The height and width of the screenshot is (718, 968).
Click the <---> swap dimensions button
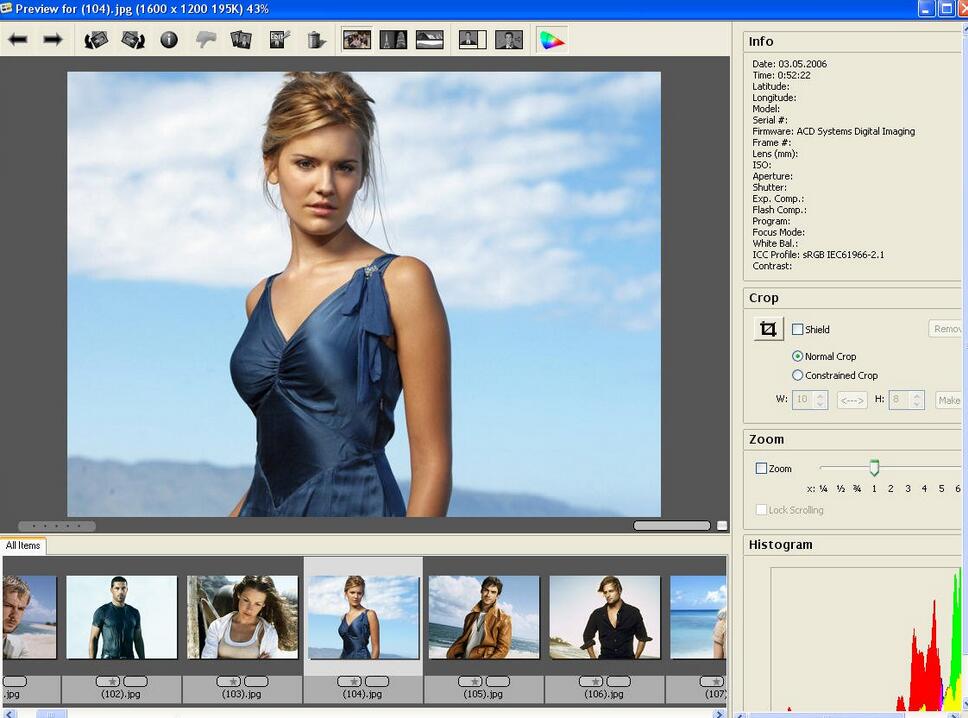pyautogui.click(x=852, y=400)
